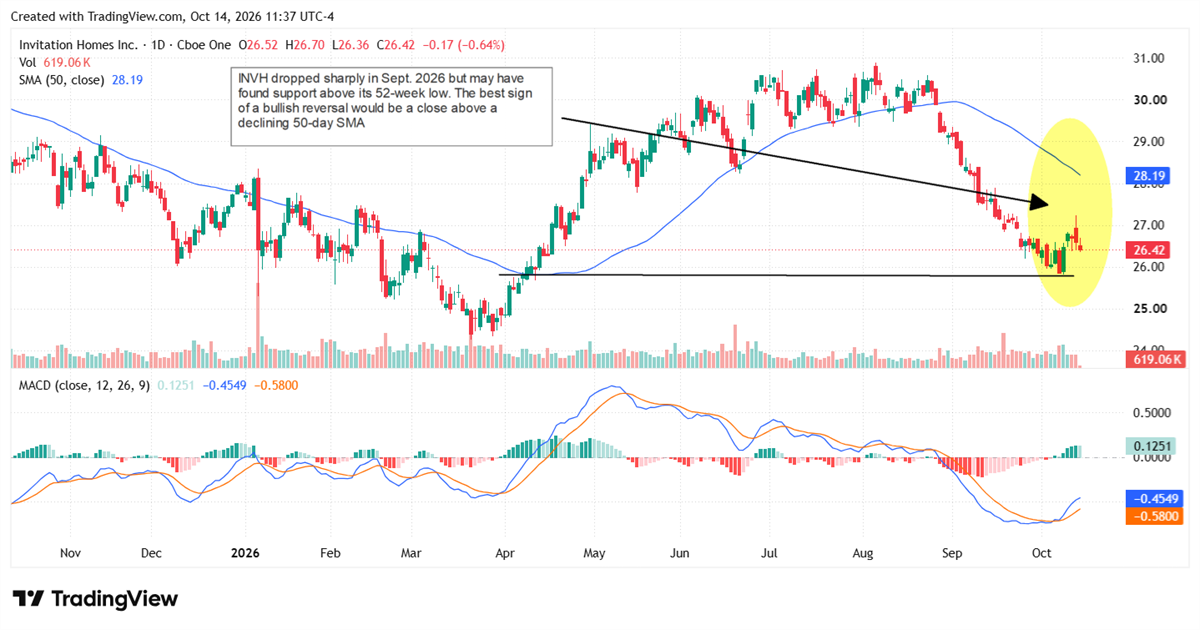This screenshot has width=1200, height=630.
Task: Click the red 26.42 current price label
Action: pos(1149,249)
